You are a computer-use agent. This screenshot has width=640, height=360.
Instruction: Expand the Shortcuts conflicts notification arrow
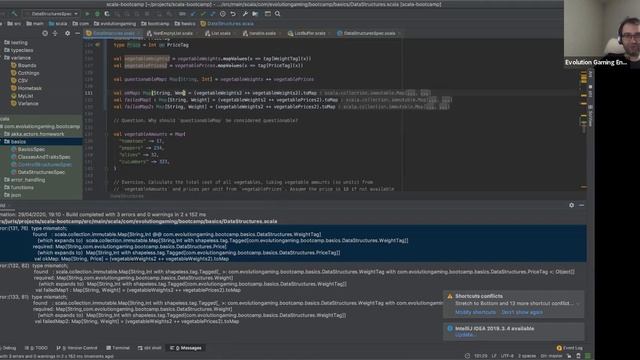578,304
